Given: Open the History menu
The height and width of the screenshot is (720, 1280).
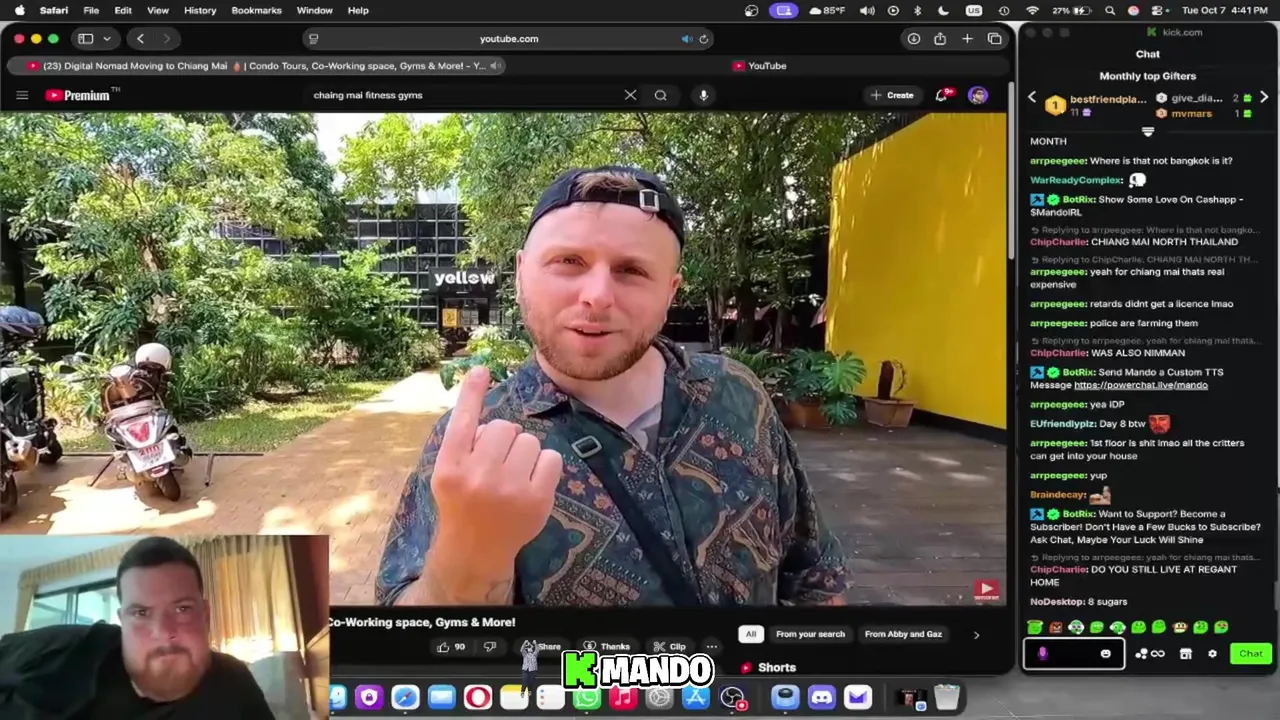Looking at the screenshot, I should [200, 10].
